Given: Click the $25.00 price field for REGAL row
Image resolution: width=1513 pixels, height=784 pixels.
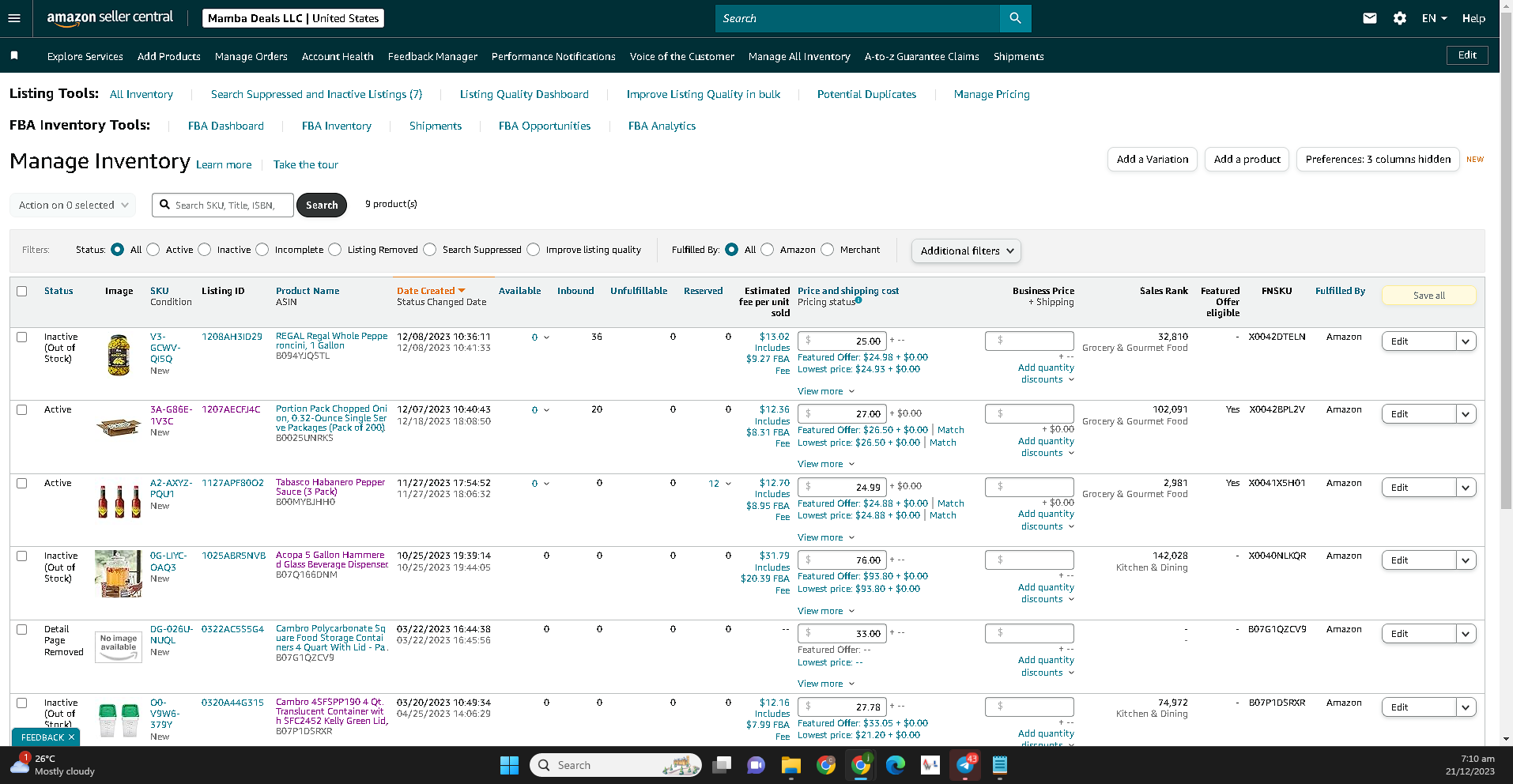Looking at the screenshot, I should click(842, 341).
